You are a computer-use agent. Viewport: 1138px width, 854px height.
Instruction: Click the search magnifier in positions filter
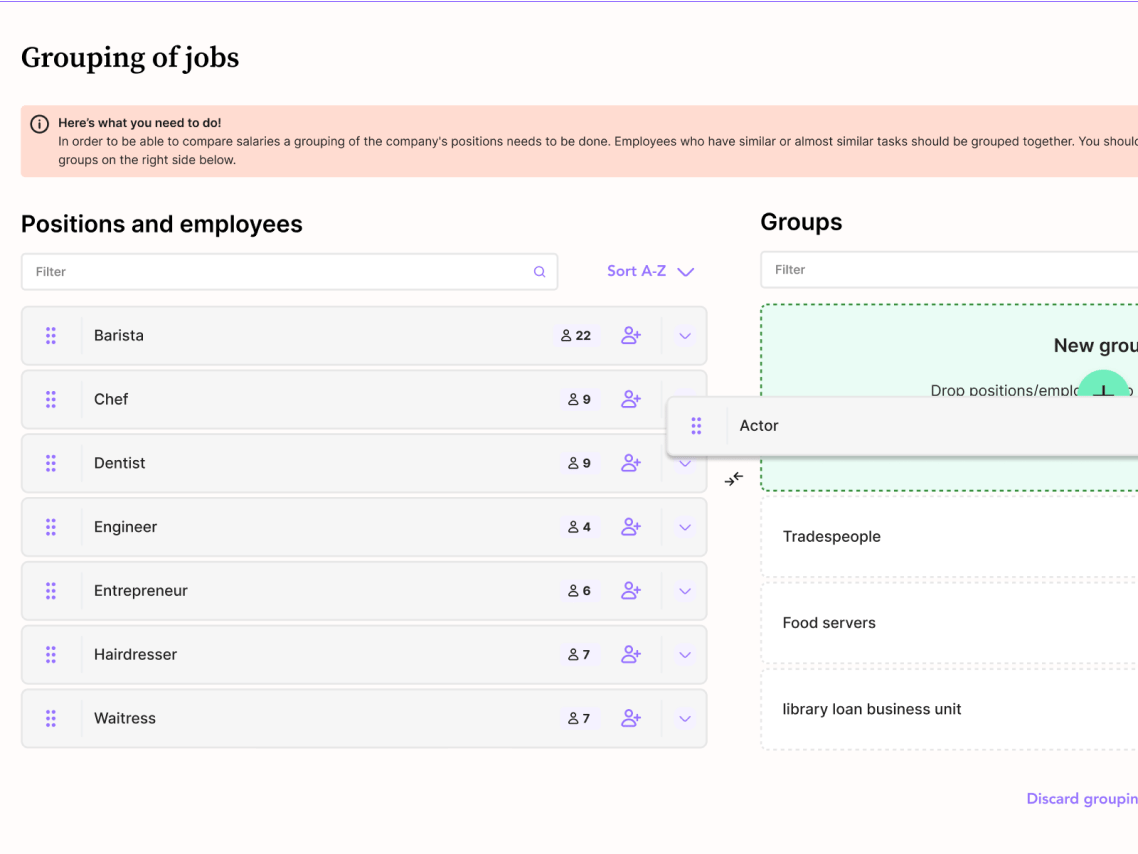pyautogui.click(x=539, y=271)
